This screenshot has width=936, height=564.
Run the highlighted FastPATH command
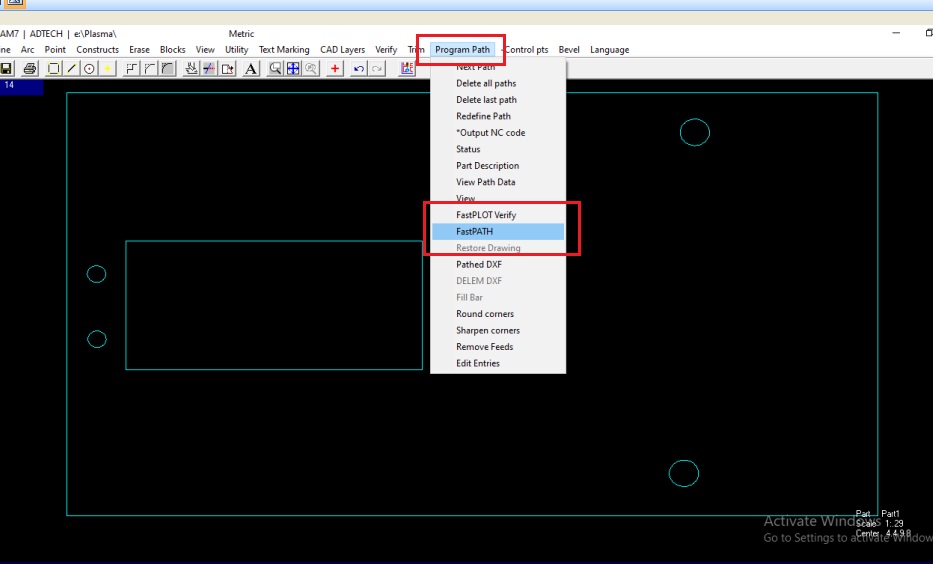498,232
